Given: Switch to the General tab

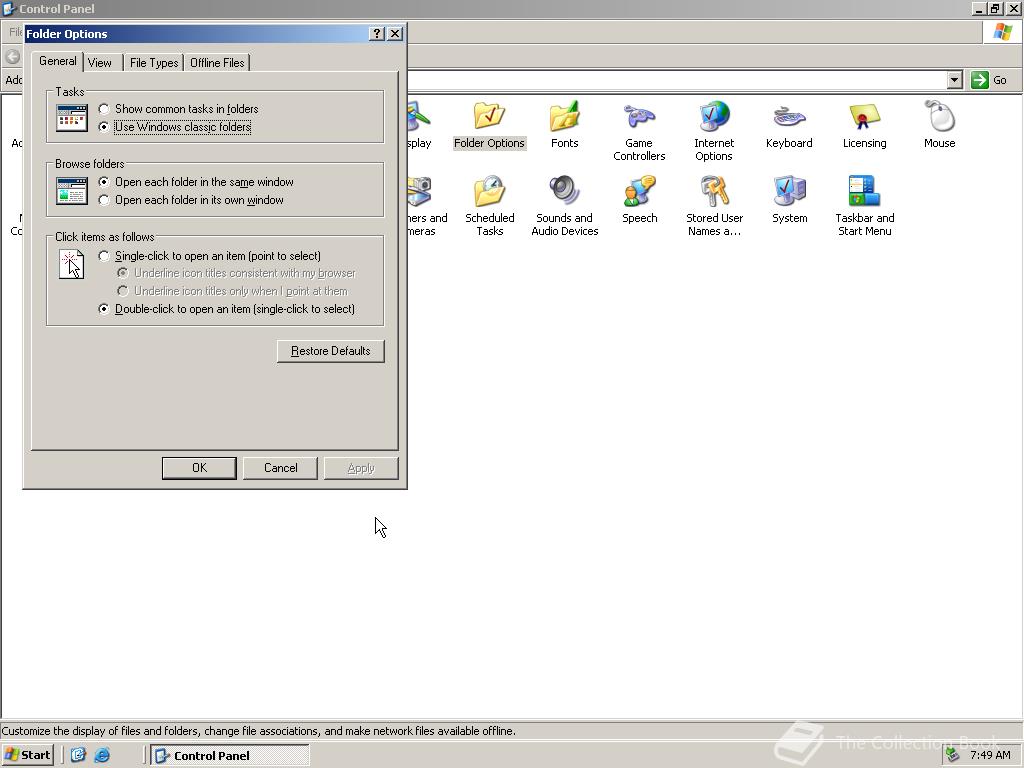Looking at the screenshot, I should click(57, 61).
